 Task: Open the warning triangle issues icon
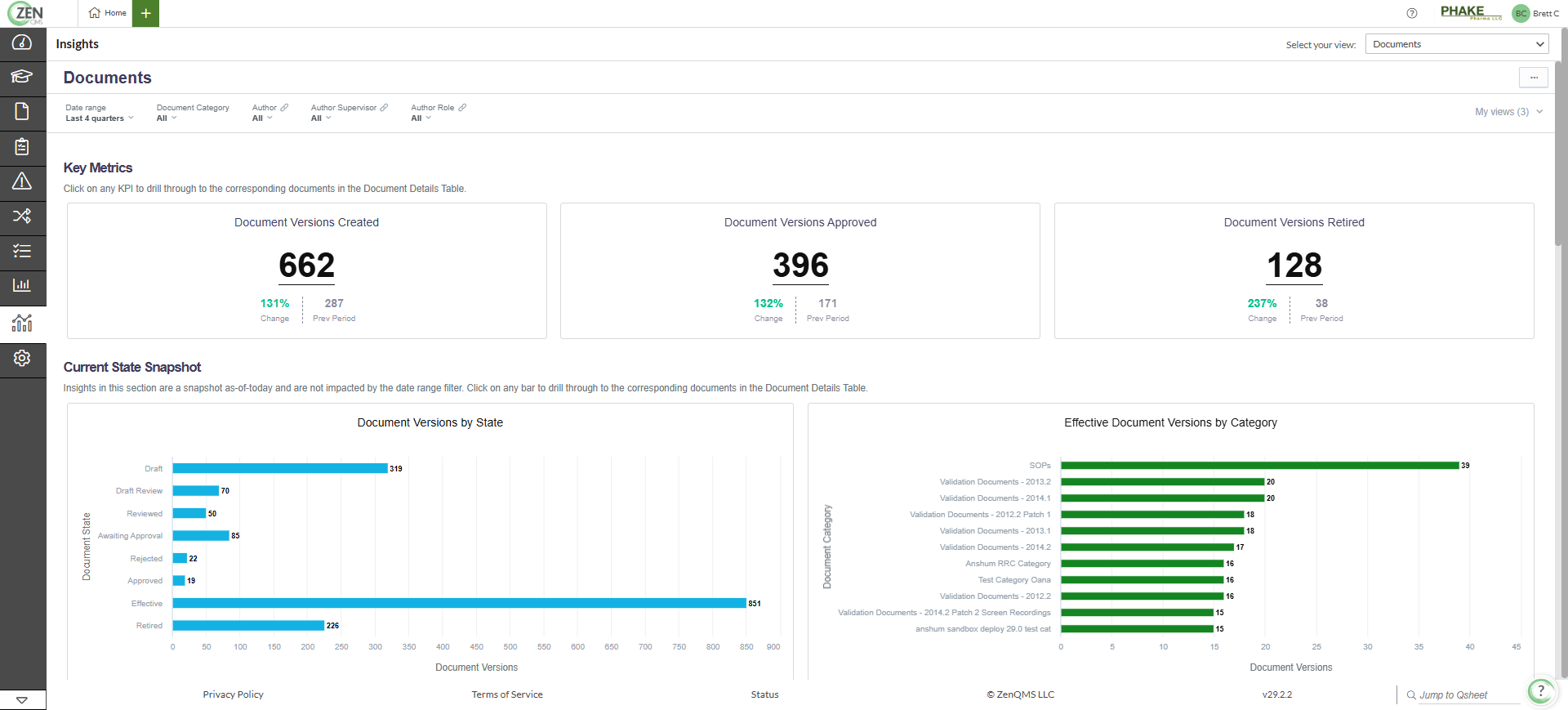coord(22,181)
